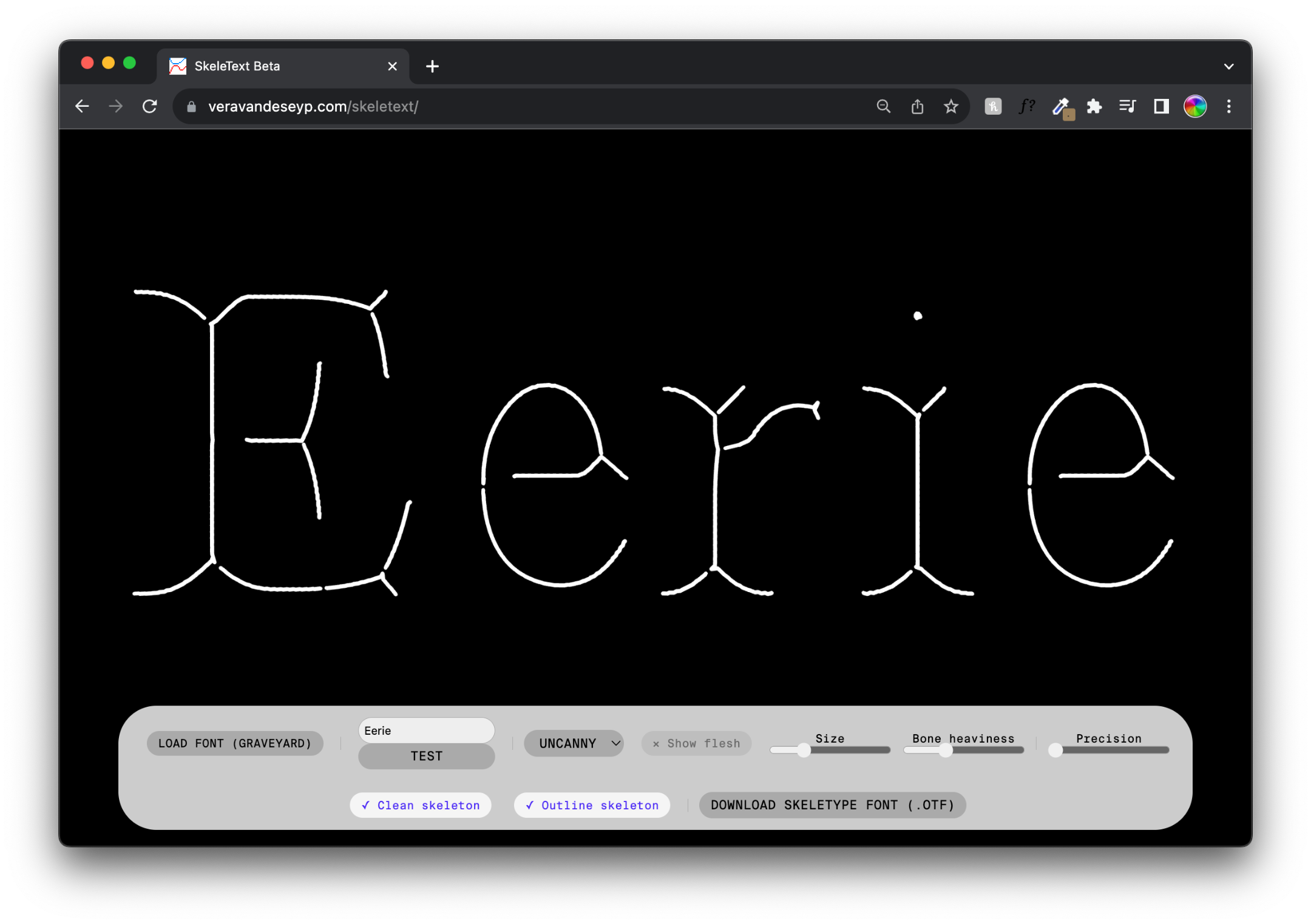Open the colorful profile avatar
This screenshot has height=924, width=1311.
pos(1194,107)
